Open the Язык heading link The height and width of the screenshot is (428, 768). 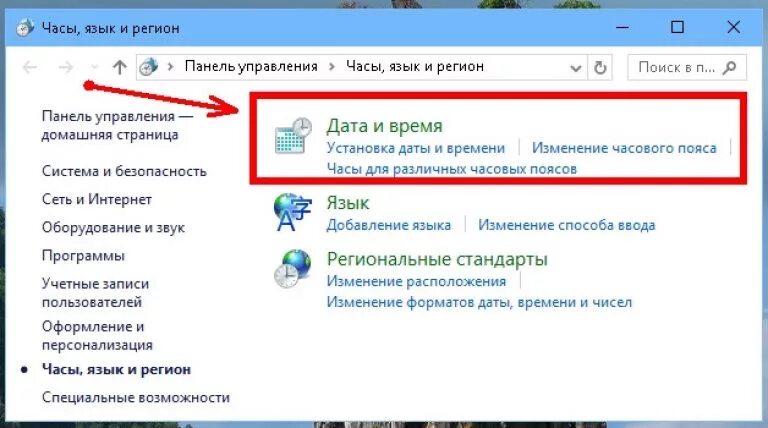click(x=348, y=203)
